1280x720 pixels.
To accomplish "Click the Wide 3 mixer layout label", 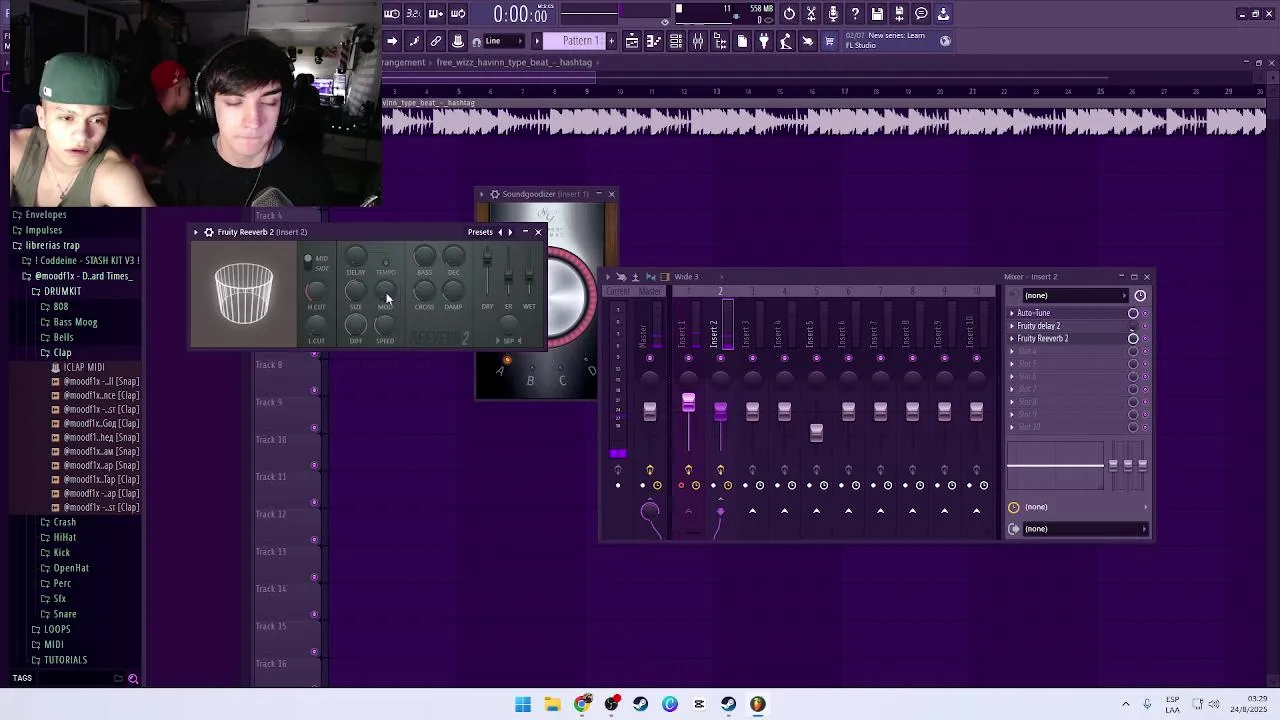I will click(686, 277).
